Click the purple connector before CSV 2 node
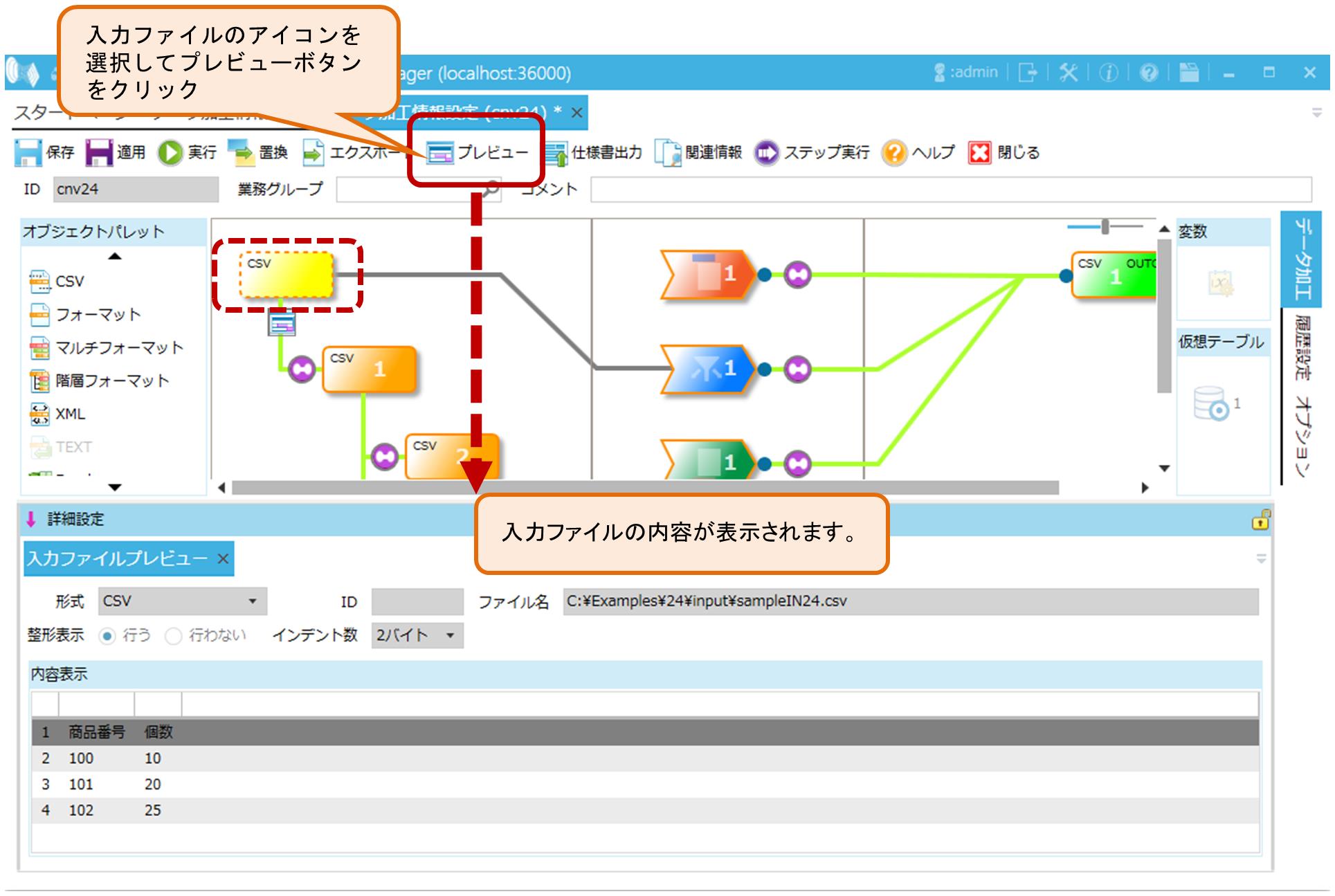The height and width of the screenshot is (896, 1335). pos(385,457)
